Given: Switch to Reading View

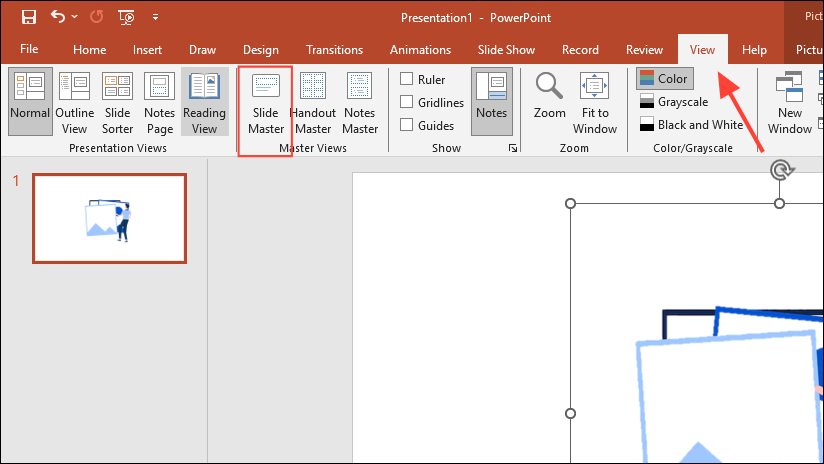Looking at the screenshot, I should coord(204,101).
